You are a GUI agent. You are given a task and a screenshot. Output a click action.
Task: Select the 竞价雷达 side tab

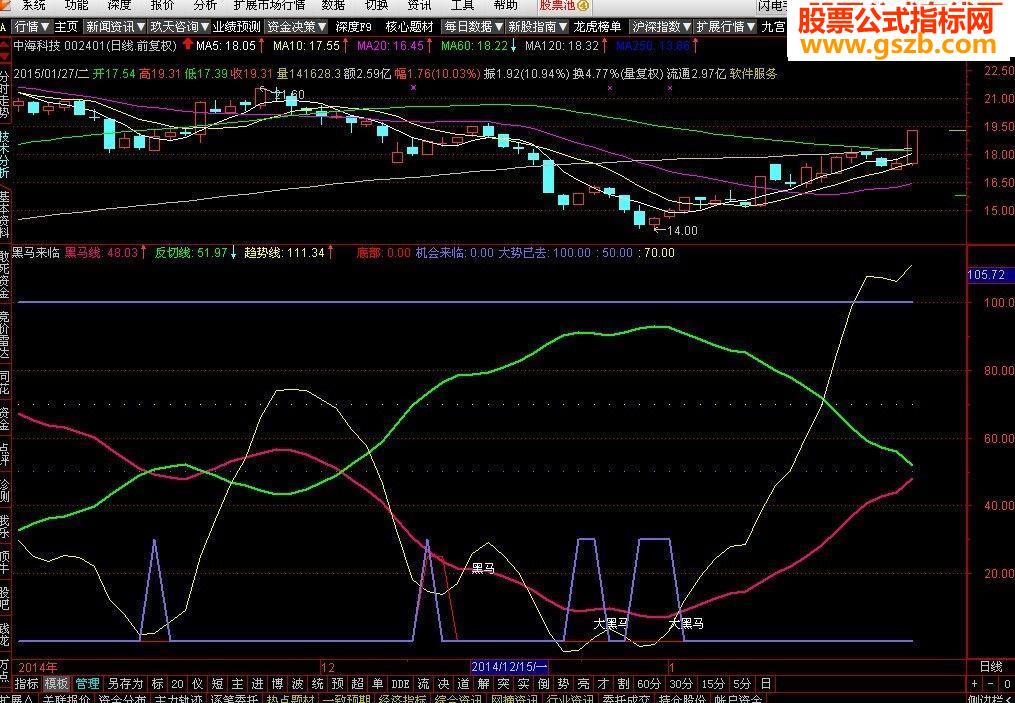[x=5, y=334]
